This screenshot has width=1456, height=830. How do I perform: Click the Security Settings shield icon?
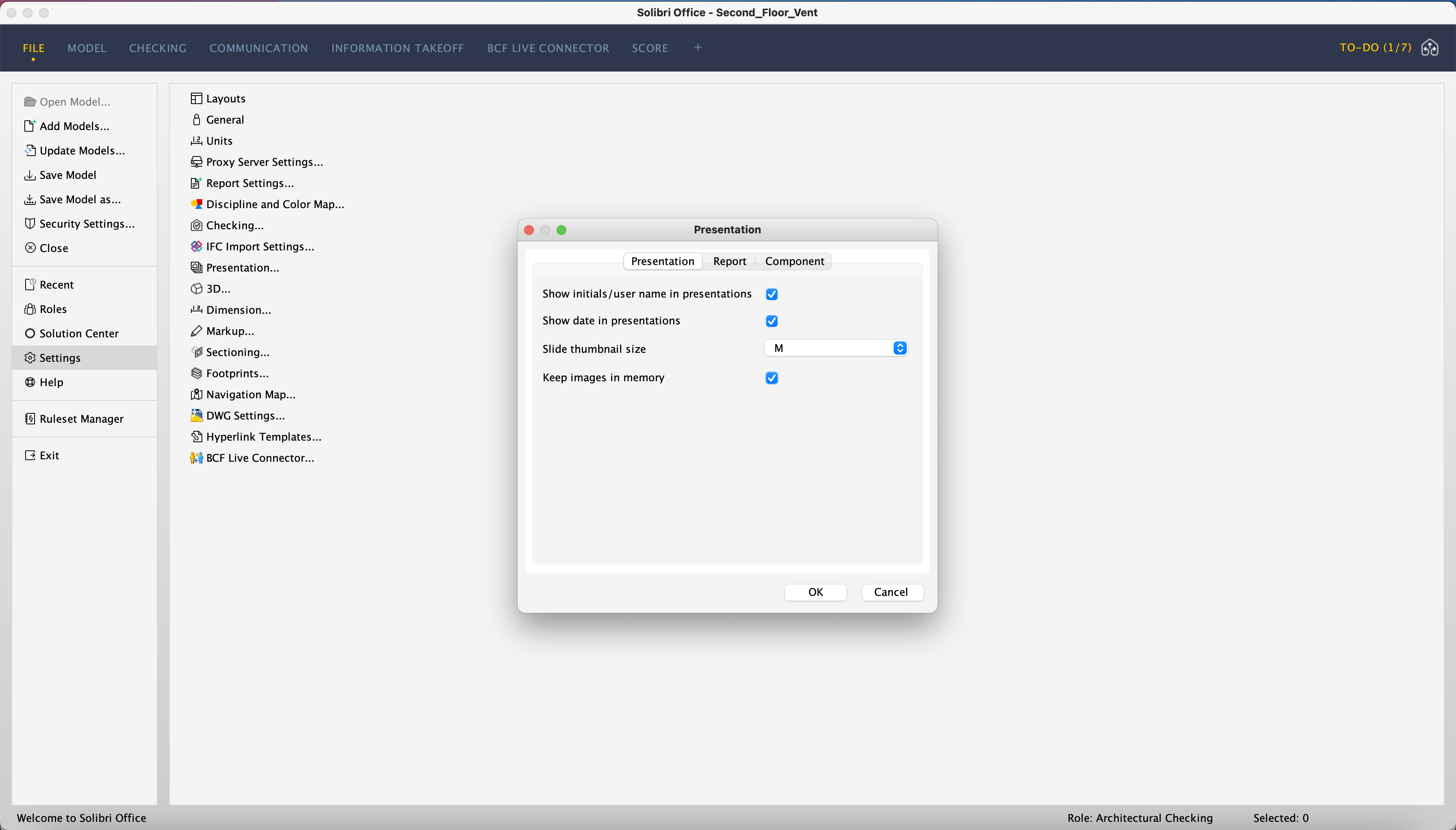[30, 224]
